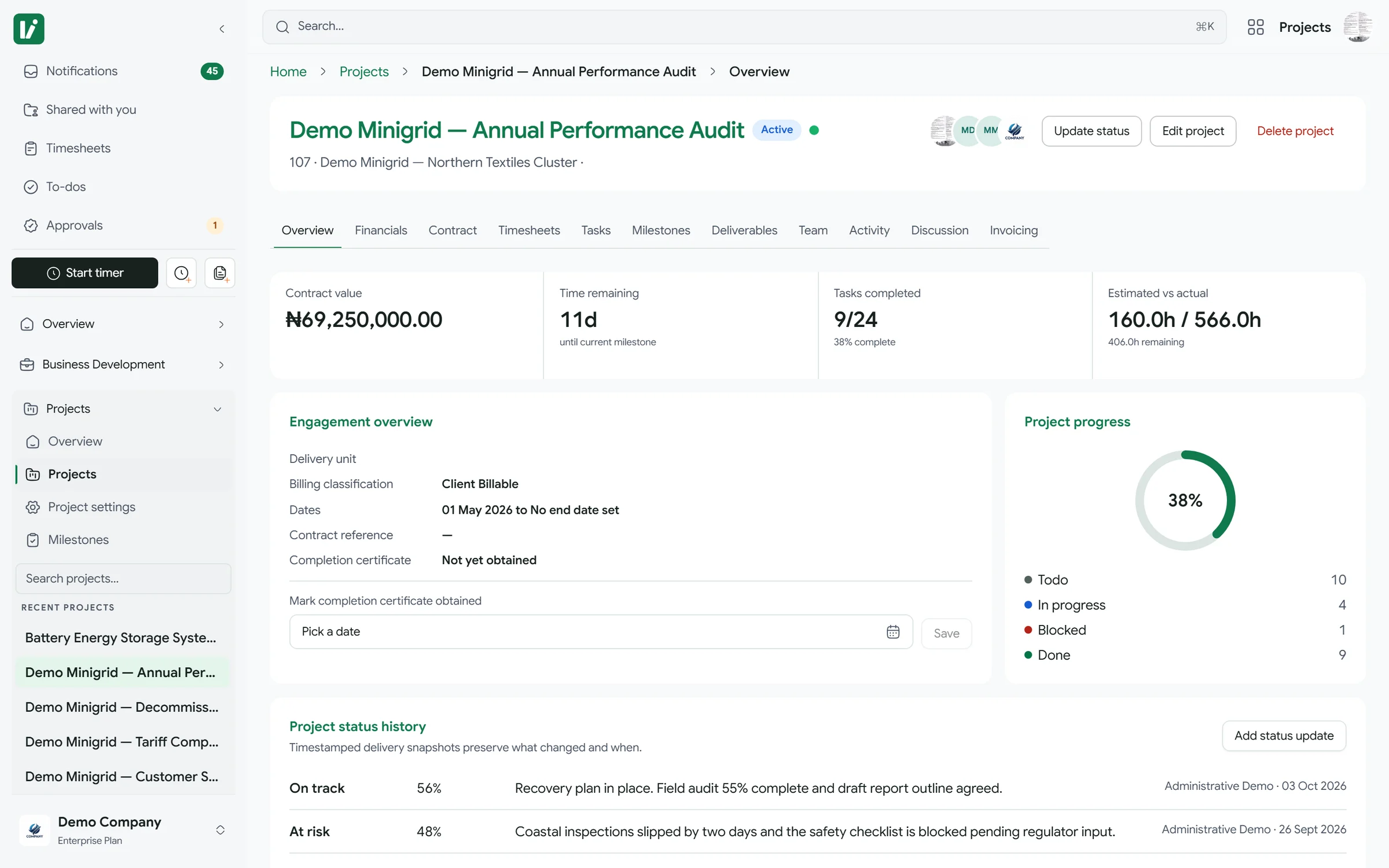This screenshot has width=1389, height=868.
Task: Click the notifications count badge 45
Action: tap(212, 71)
